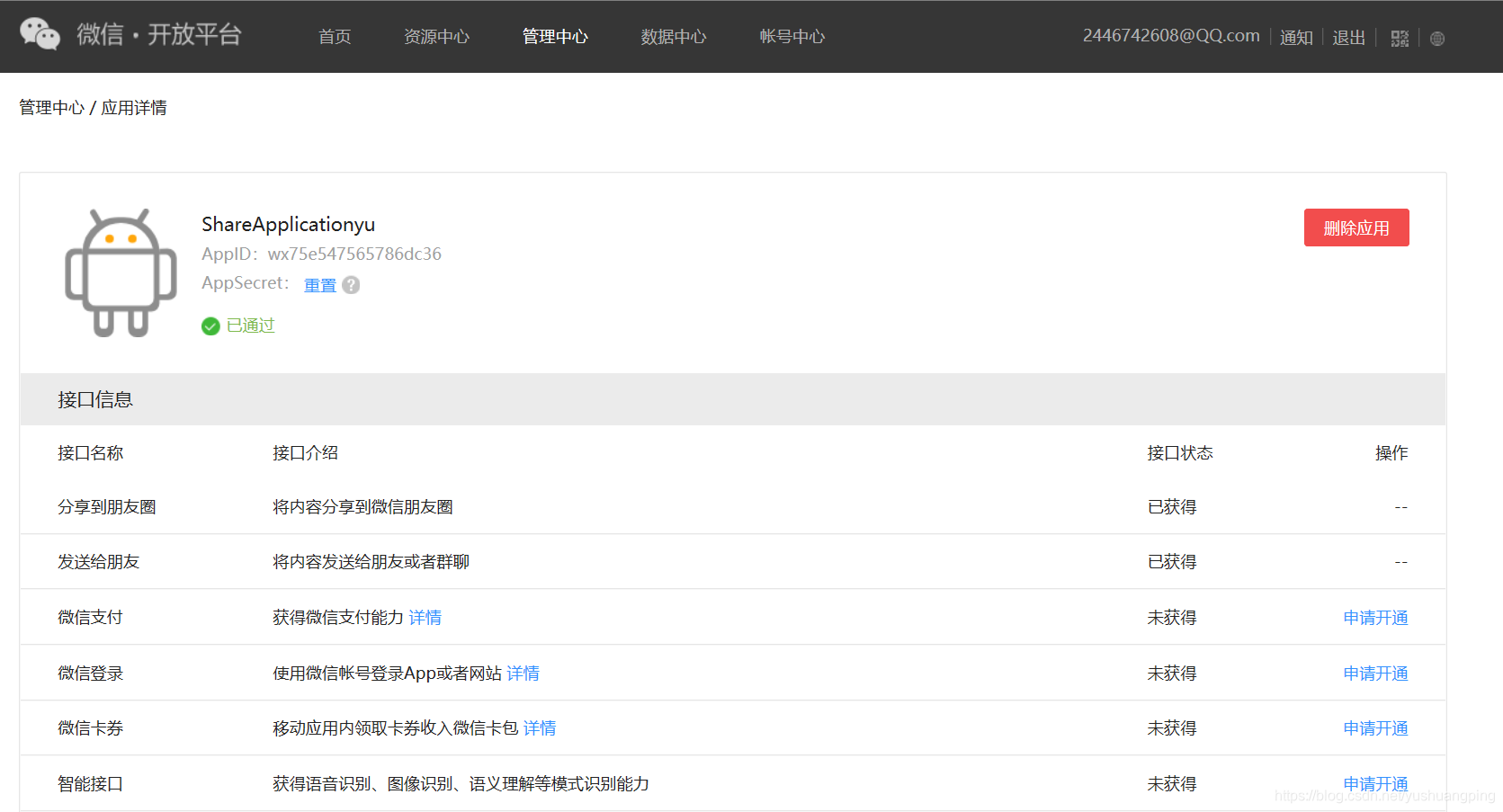Click the 智能接口 row name
Screen dimensions: 1503x812
pyautogui.click(x=90, y=784)
